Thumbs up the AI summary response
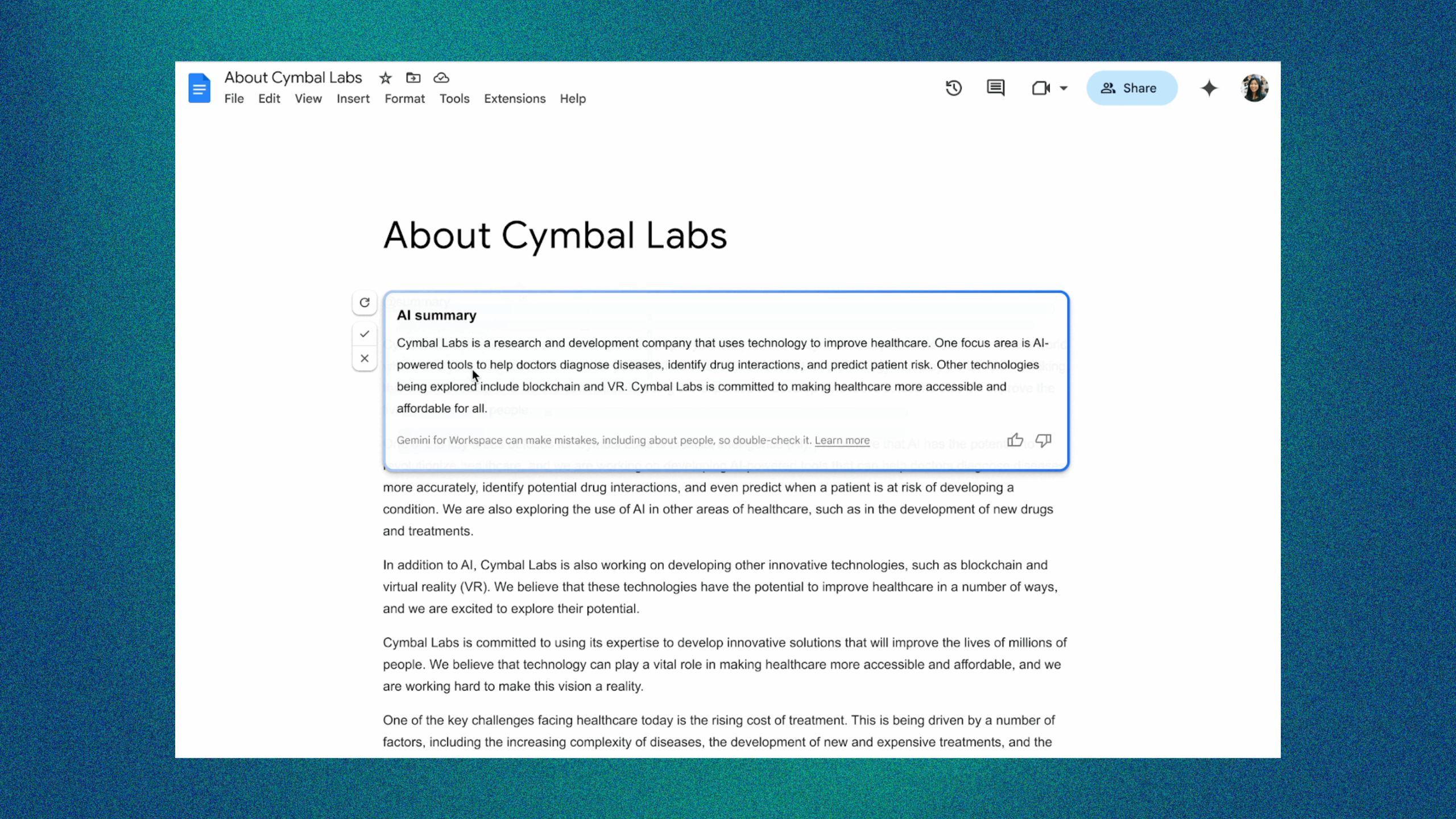 (1015, 440)
